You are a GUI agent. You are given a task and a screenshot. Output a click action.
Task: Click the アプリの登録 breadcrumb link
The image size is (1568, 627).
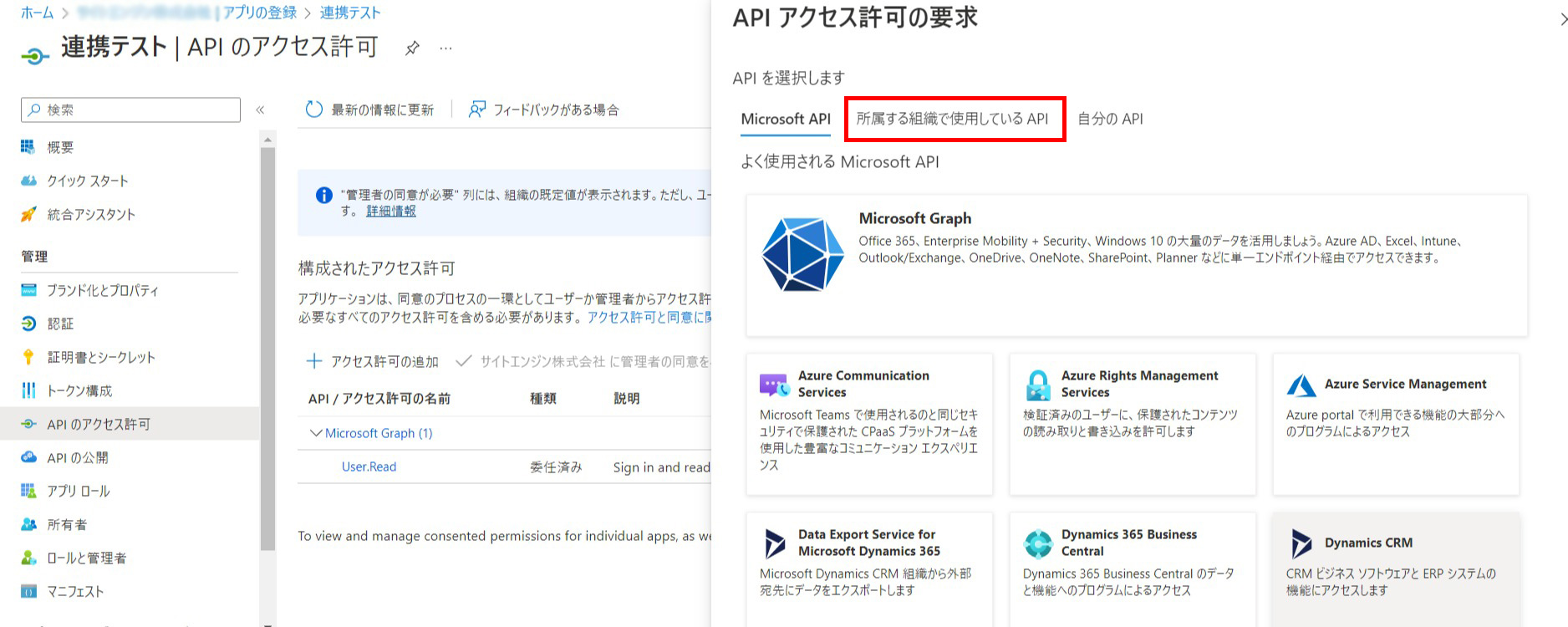click(x=259, y=13)
